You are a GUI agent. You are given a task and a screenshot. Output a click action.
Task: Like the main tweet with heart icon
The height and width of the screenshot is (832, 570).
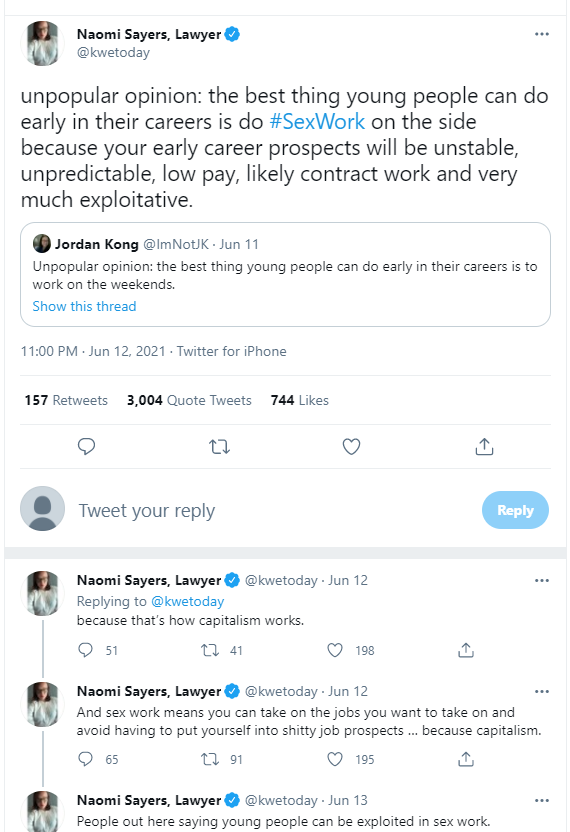pyautogui.click(x=351, y=447)
